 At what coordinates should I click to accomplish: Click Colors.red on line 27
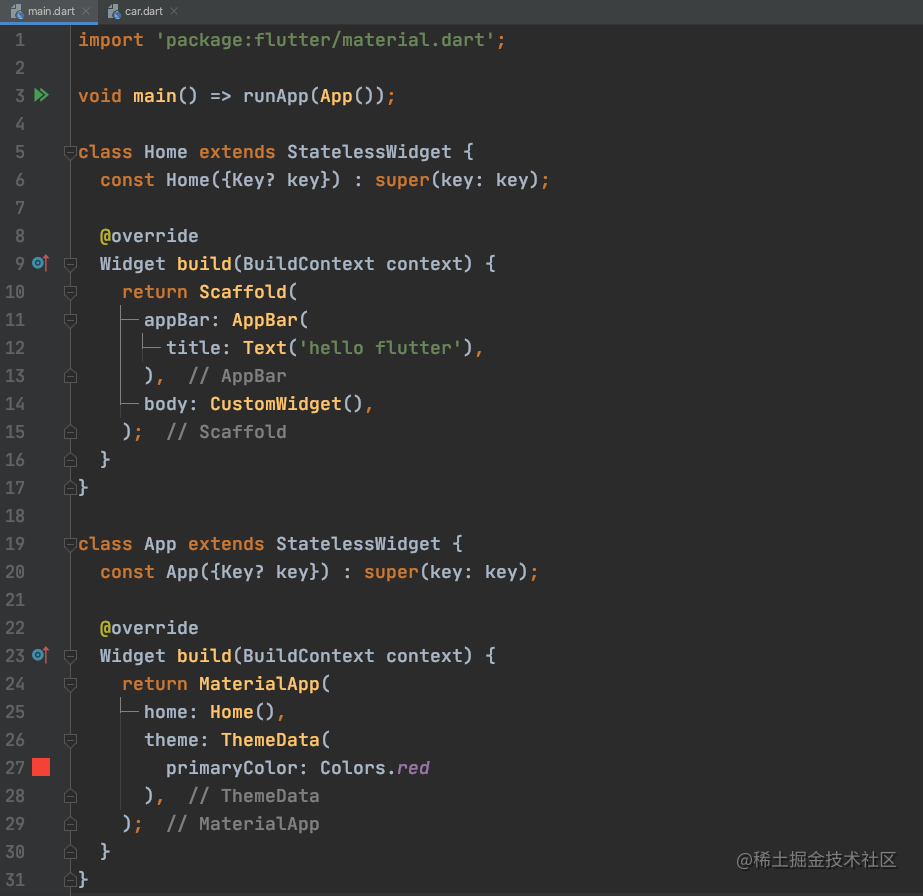[x=374, y=768]
